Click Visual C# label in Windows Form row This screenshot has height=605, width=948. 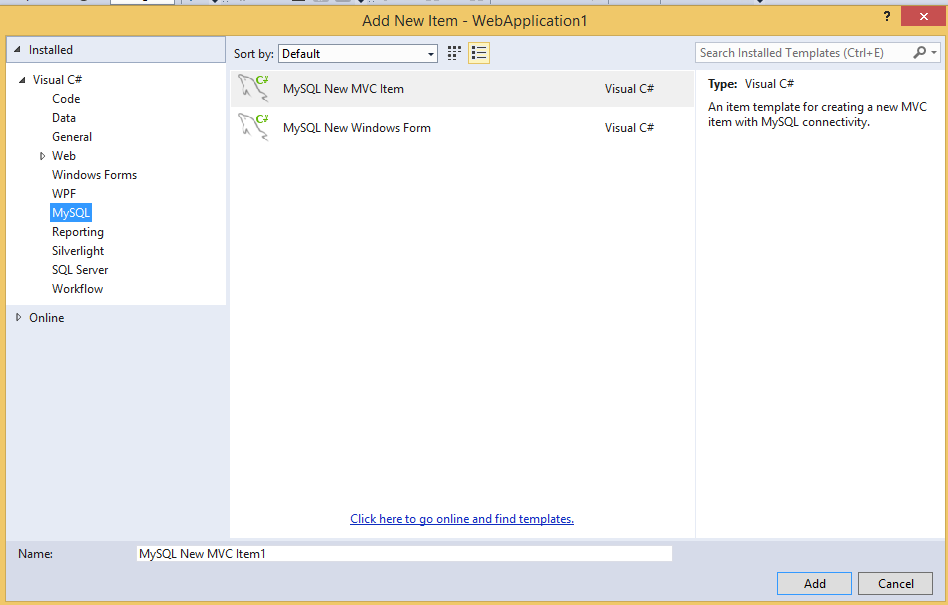pyautogui.click(x=629, y=128)
